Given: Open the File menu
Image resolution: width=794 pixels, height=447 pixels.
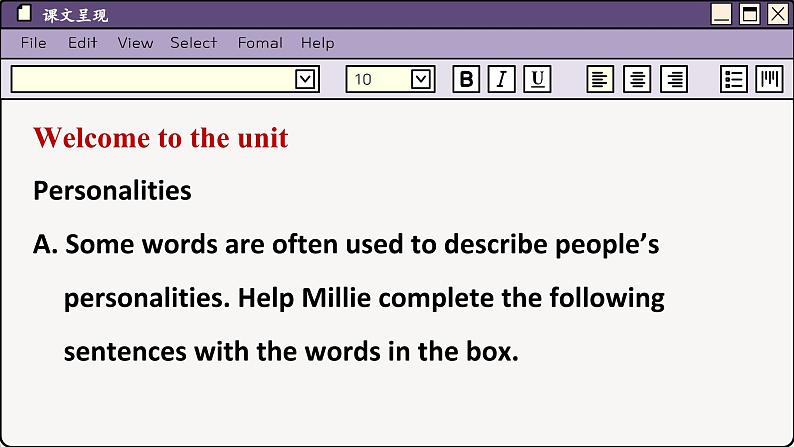Looking at the screenshot, I should point(33,43).
